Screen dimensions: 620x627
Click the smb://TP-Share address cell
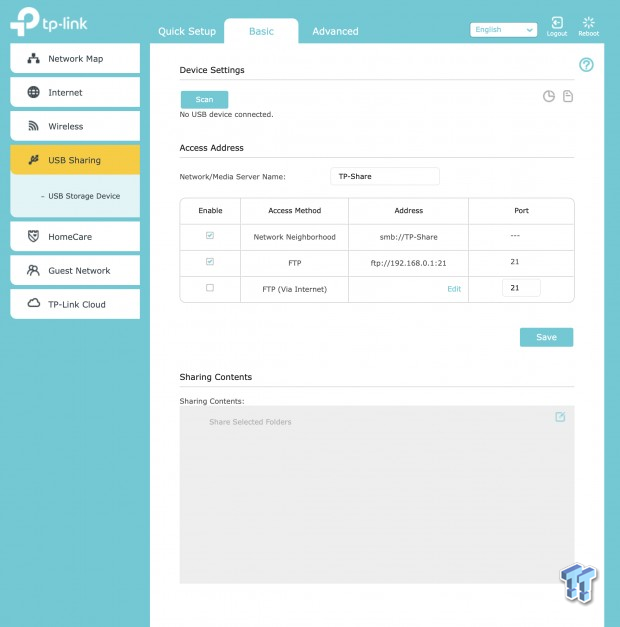click(408, 237)
